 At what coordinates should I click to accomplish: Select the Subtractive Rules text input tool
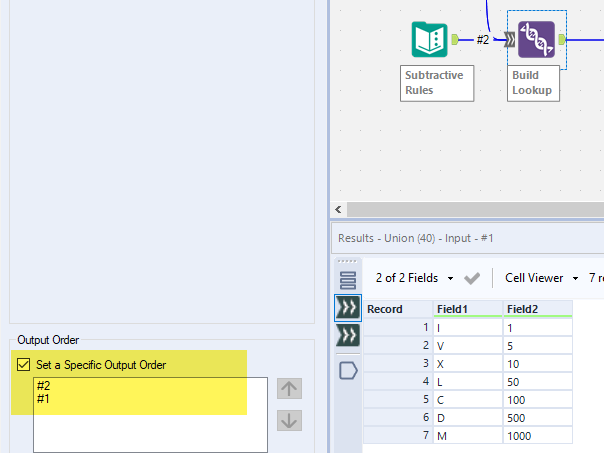click(x=430, y=40)
